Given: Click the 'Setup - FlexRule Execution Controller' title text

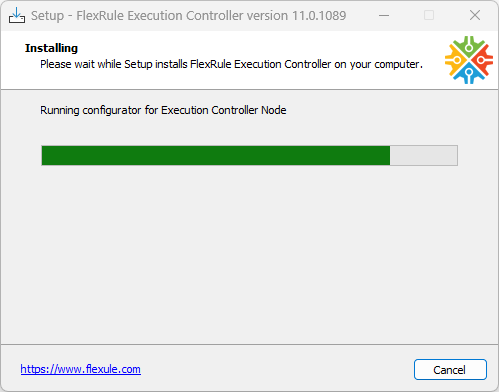Looking at the screenshot, I should point(137,16).
